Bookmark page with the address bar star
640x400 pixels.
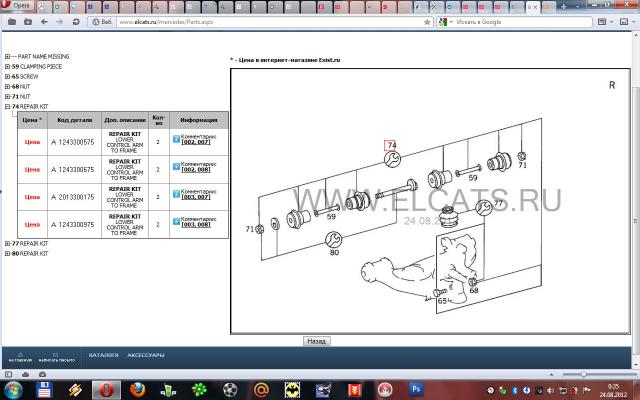[x=427, y=22]
